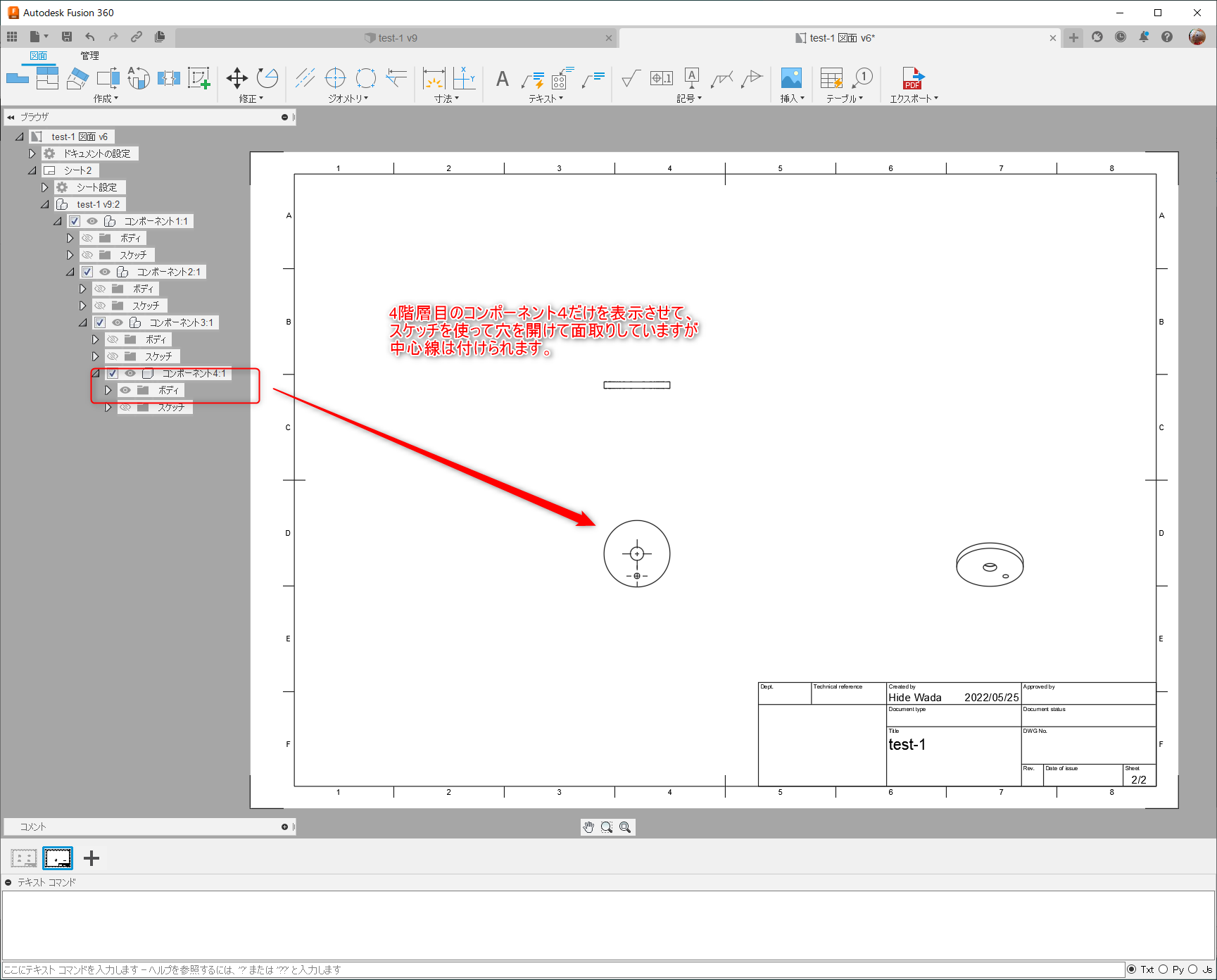Select the Rotate tool
Image resolution: width=1217 pixels, height=980 pixels.
click(x=267, y=78)
